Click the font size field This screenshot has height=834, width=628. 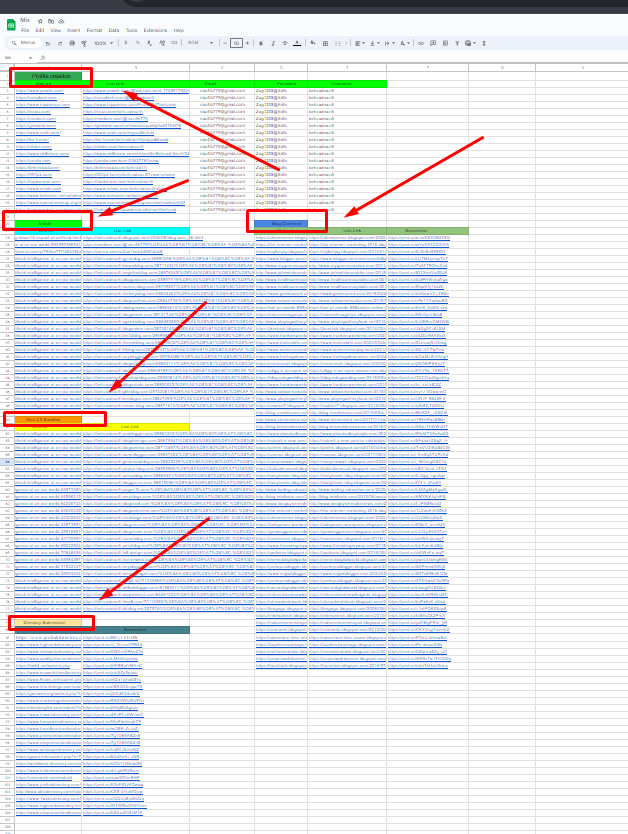pyautogui.click(x=236, y=43)
